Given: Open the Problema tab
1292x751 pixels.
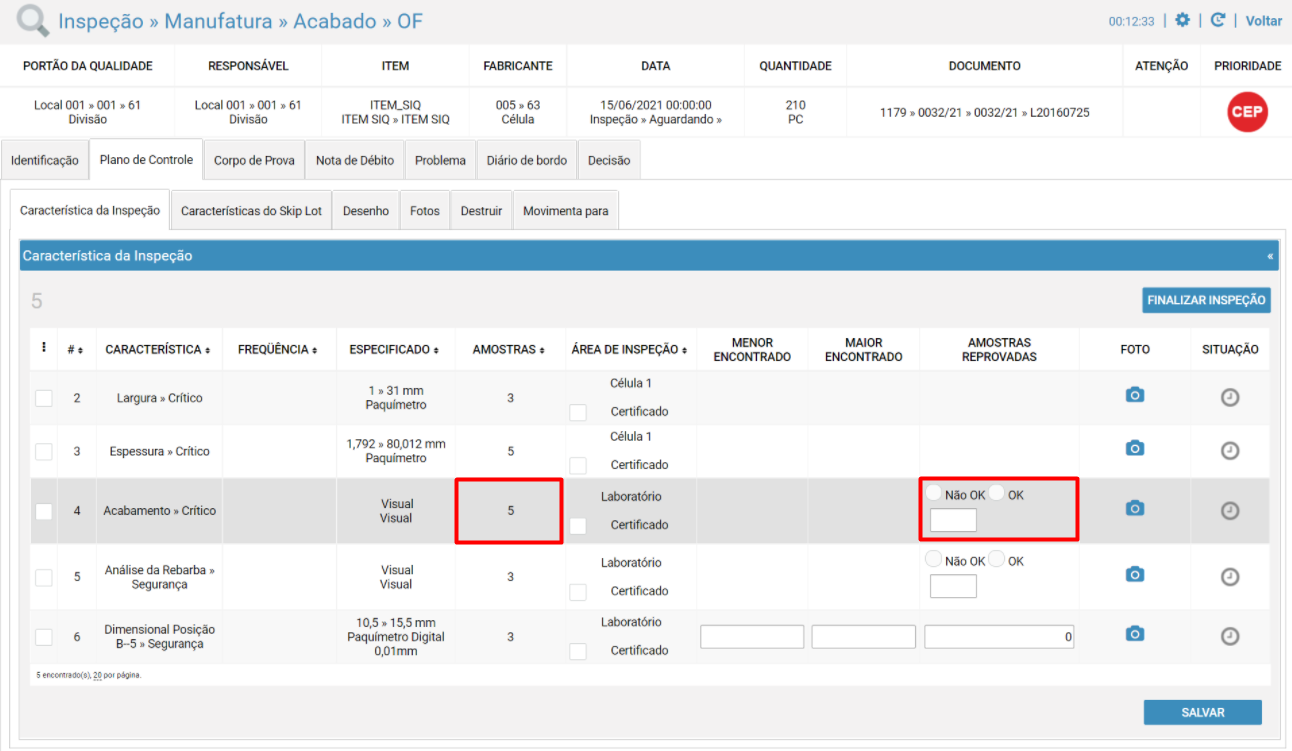Looking at the screenshot, I should 440,160.
